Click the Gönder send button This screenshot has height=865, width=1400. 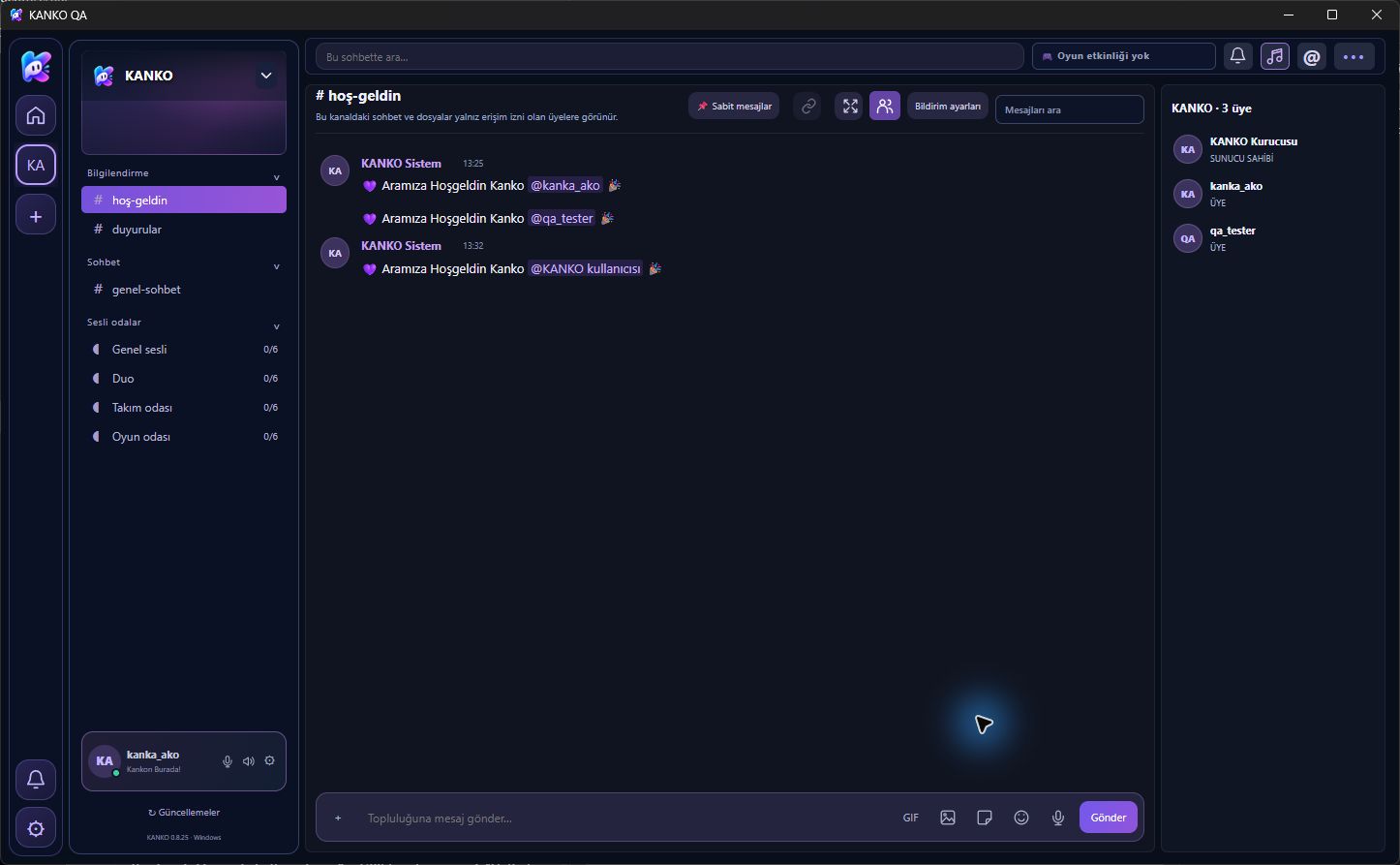(x=1109, y=818)
